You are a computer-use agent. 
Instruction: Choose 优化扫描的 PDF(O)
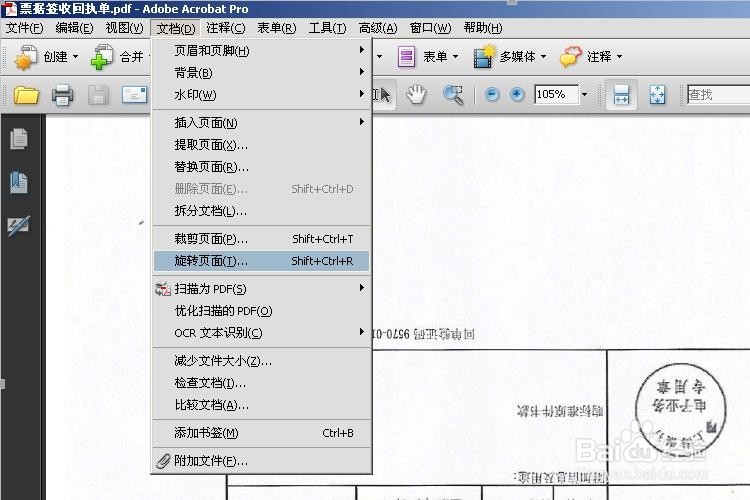click(261, 311)
